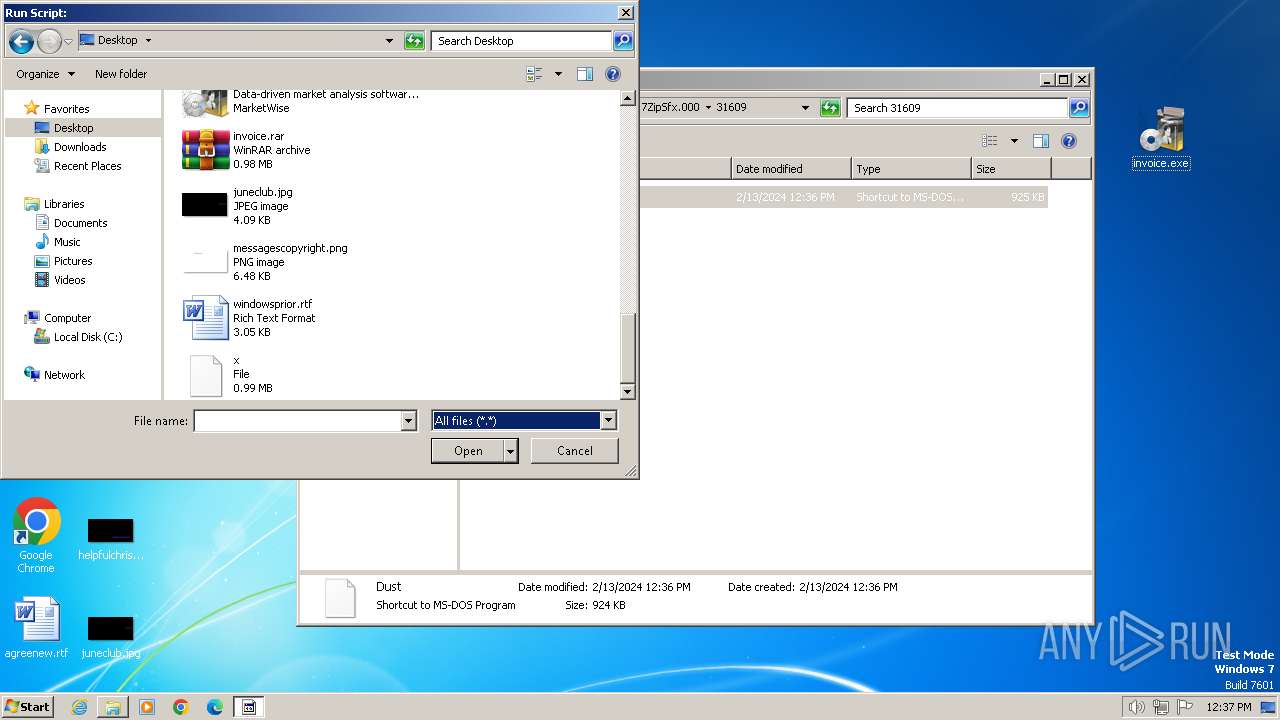Open Internet Explorer from the taskbar

[79, 707]
